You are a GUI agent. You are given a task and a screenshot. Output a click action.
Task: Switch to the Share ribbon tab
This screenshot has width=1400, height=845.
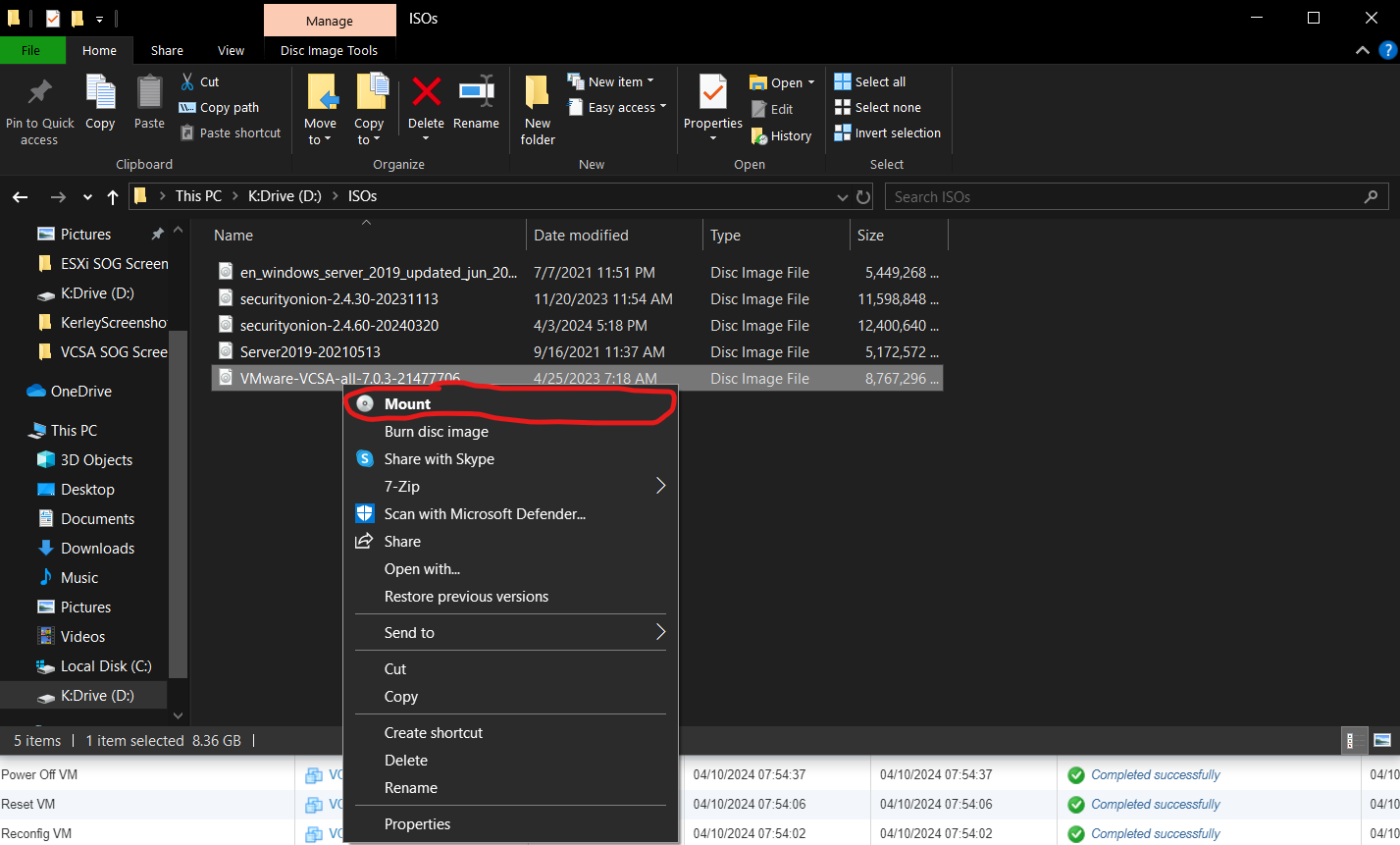coord(167,50)
